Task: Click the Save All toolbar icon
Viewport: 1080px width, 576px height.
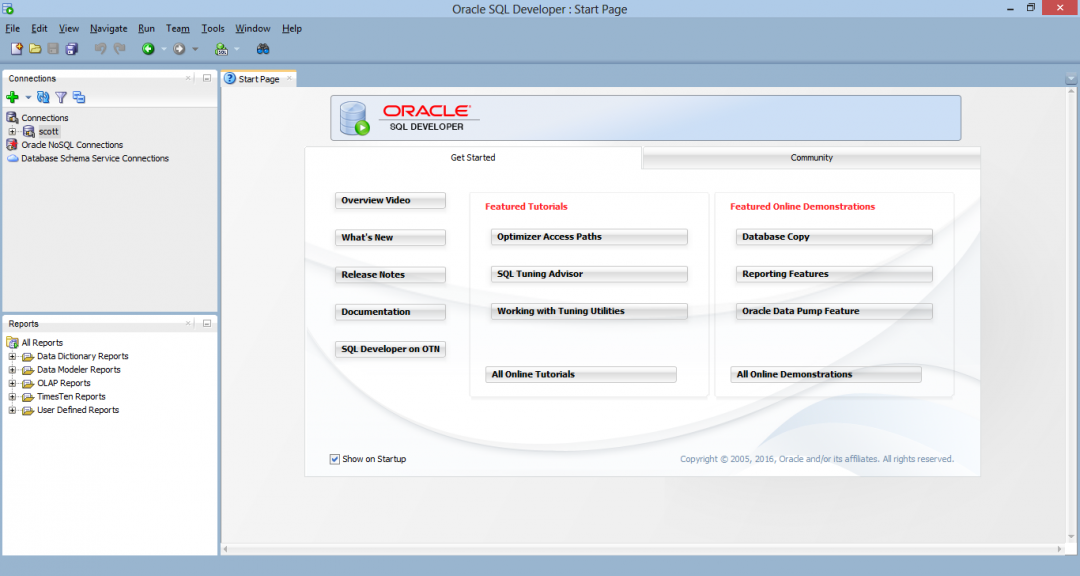Action: tap(70, 49)
